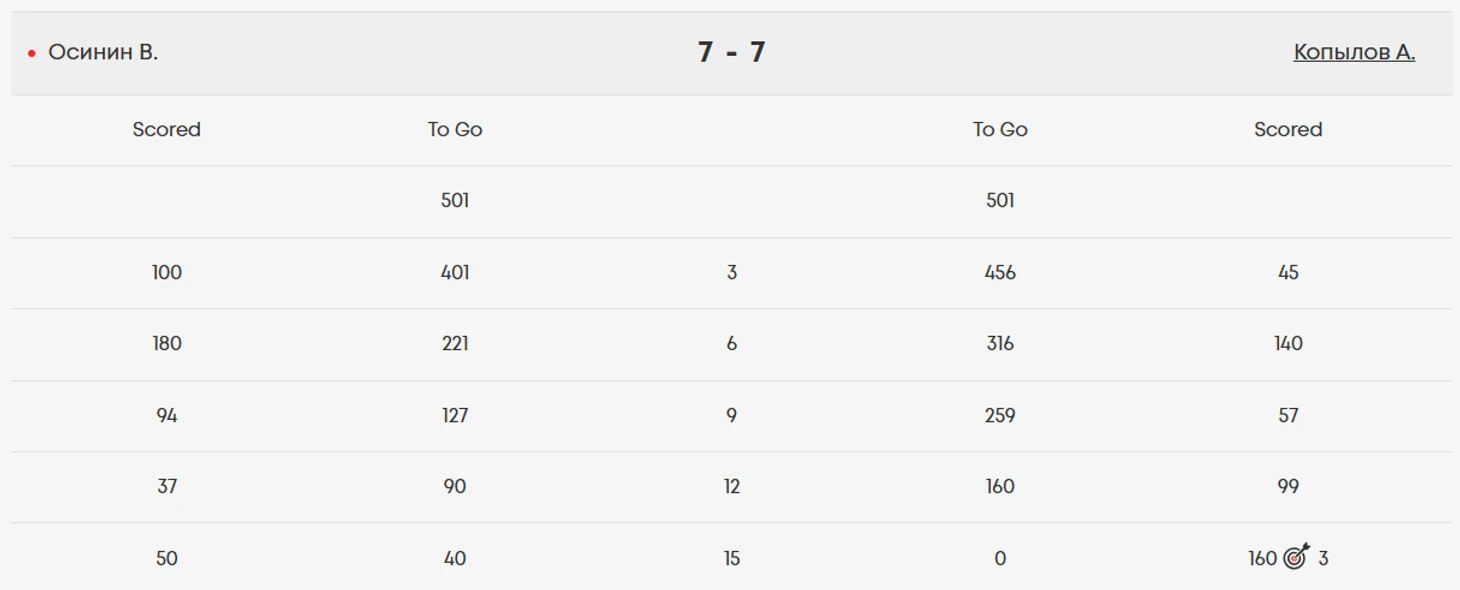This screenshot has height=590, width=1460.
Task: Select the 140 scored cell for Копылов
Action: click(1288, 343)
